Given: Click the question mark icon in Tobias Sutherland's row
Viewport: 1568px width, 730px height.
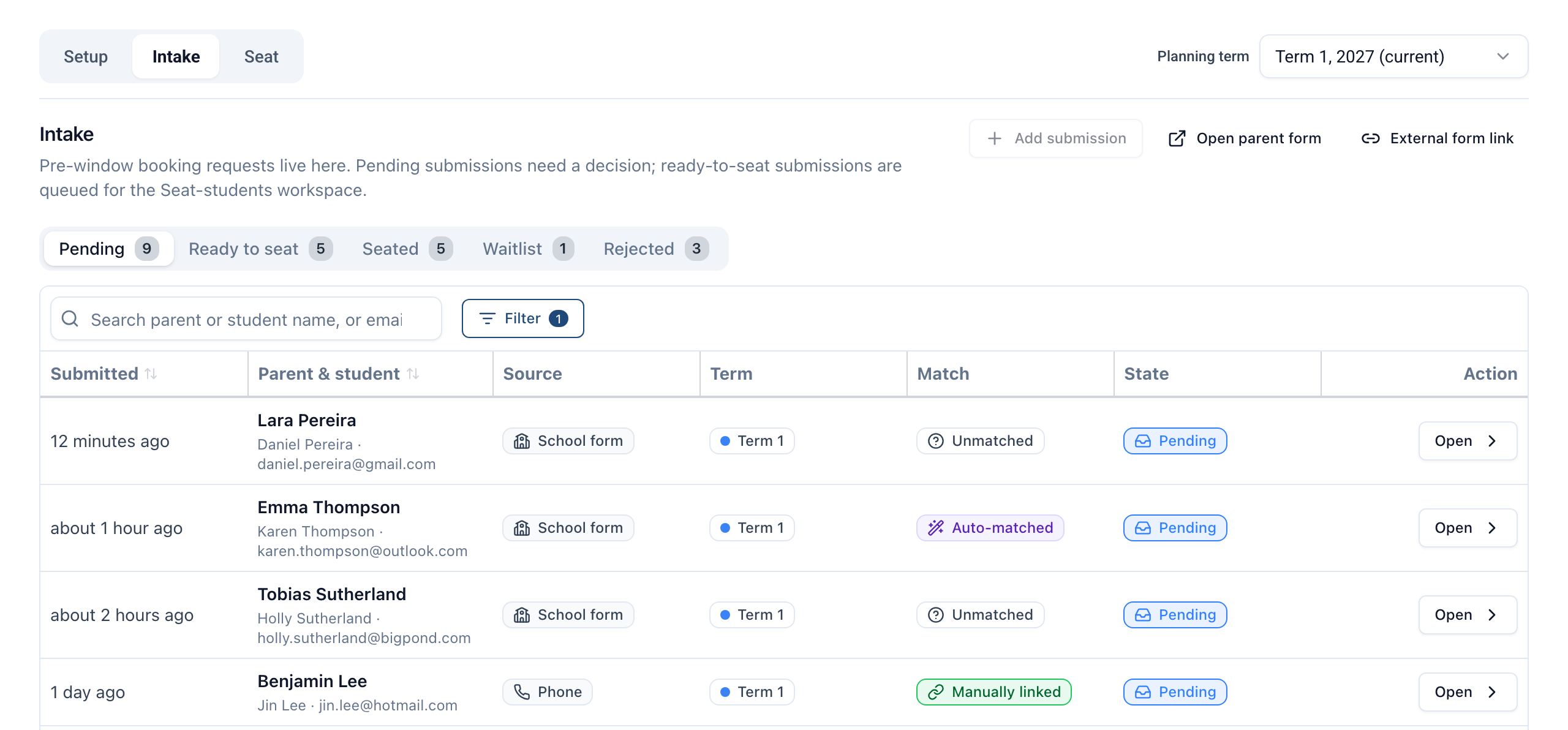Looking at the screenshot, I should pyautogui.click(x=936, y=615).
